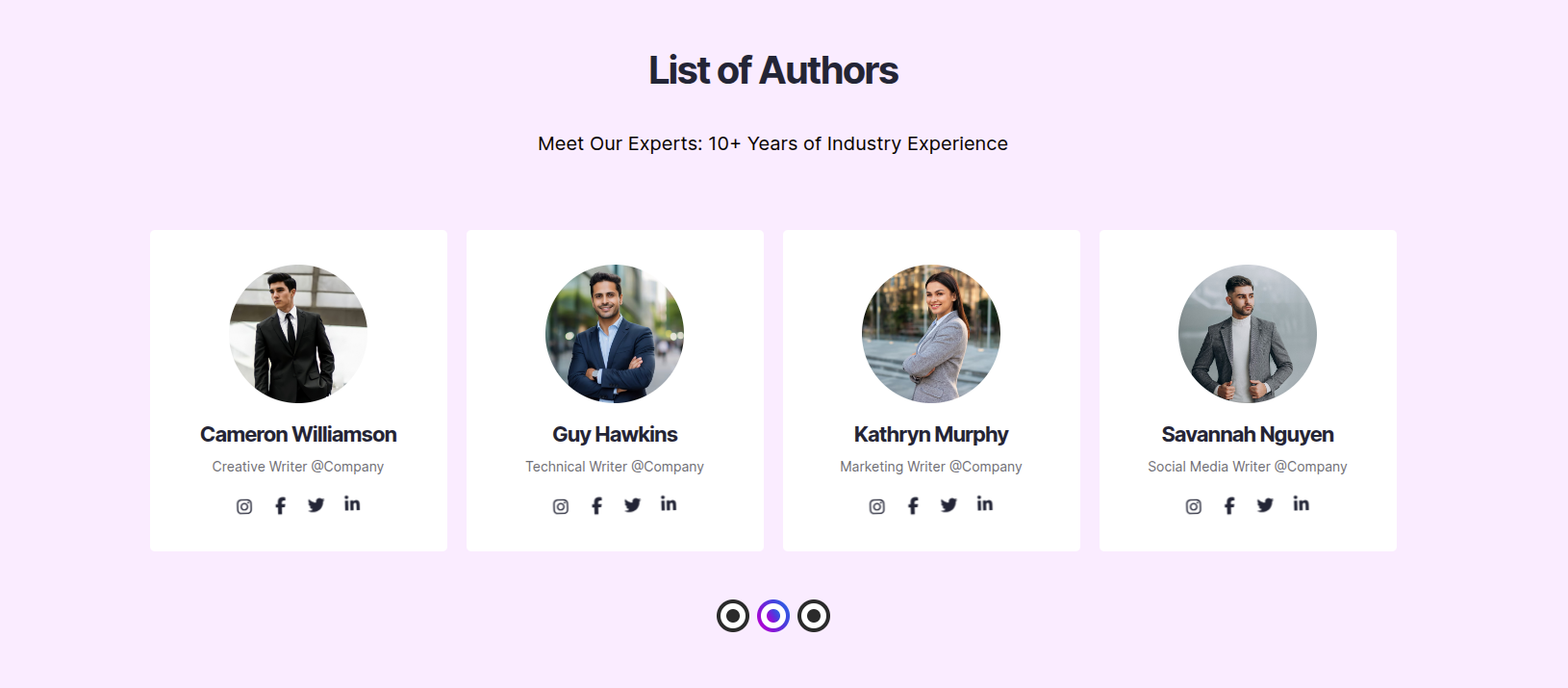Switch to the third carousel slide dot
The width and height of the screenshot is (1568, 688).
pos(814,616)
